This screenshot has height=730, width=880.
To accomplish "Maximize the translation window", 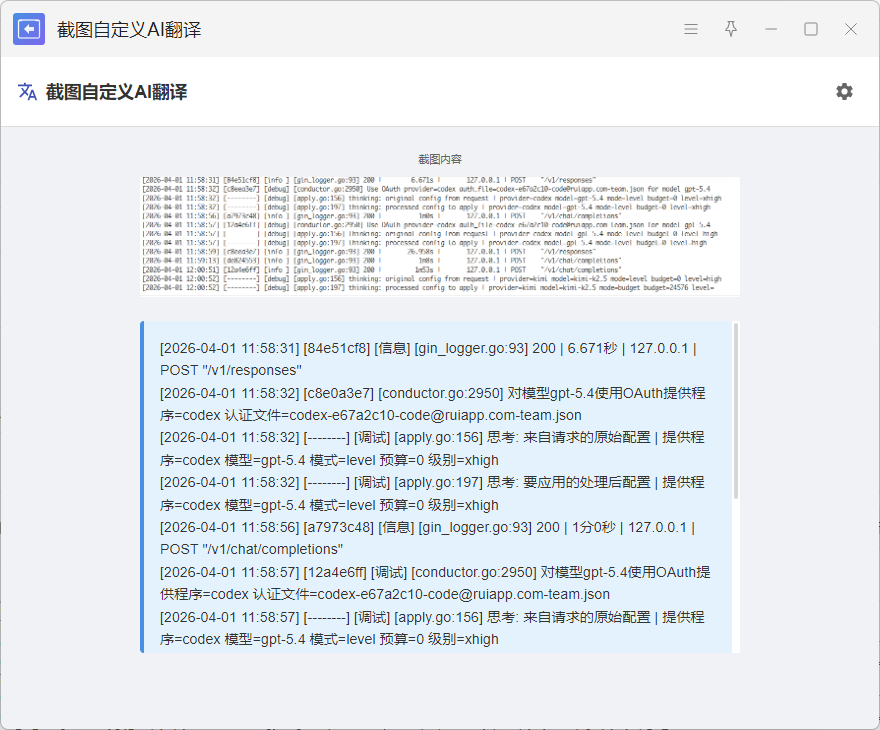I will tap(811, 29).
